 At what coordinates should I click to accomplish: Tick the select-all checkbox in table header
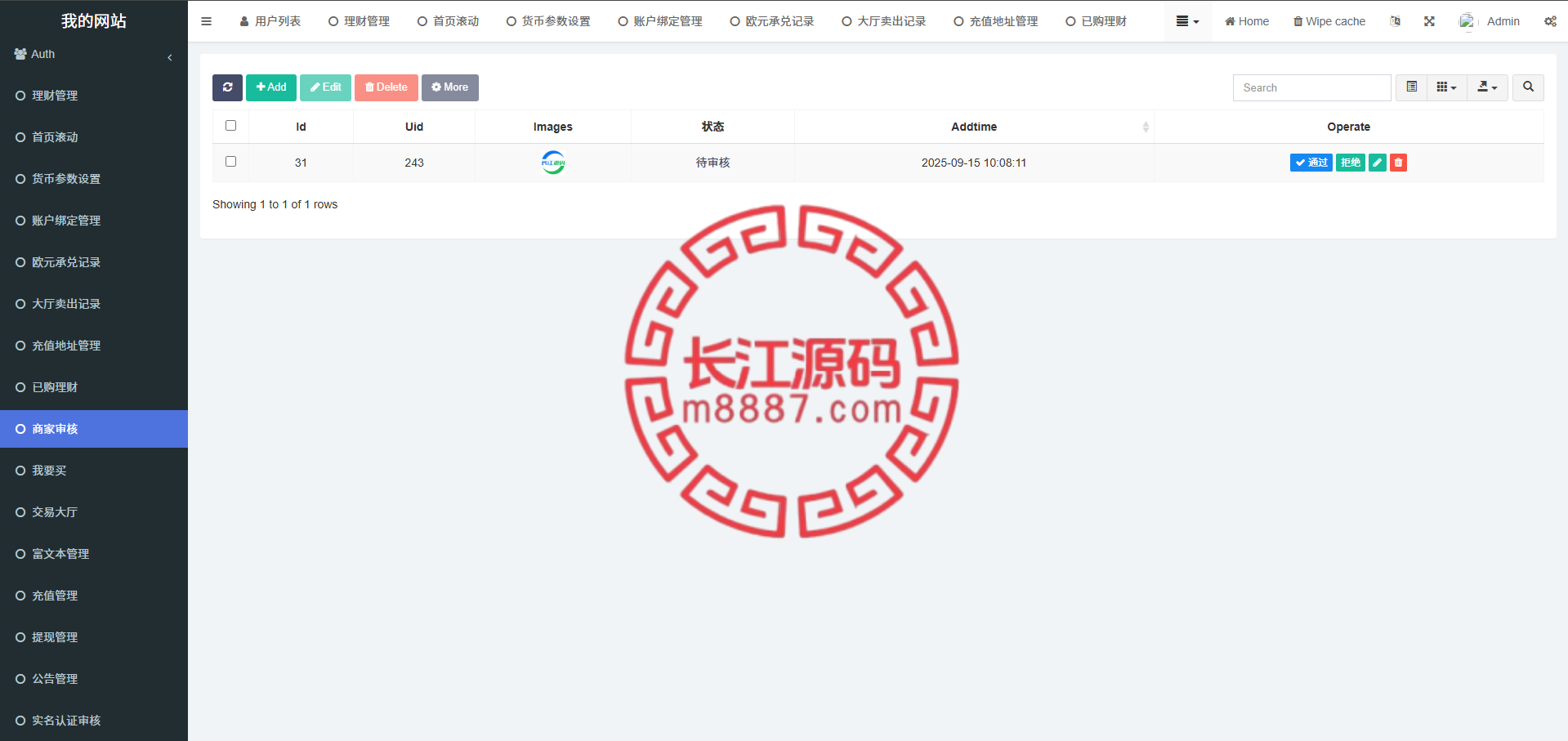[230, 126]
